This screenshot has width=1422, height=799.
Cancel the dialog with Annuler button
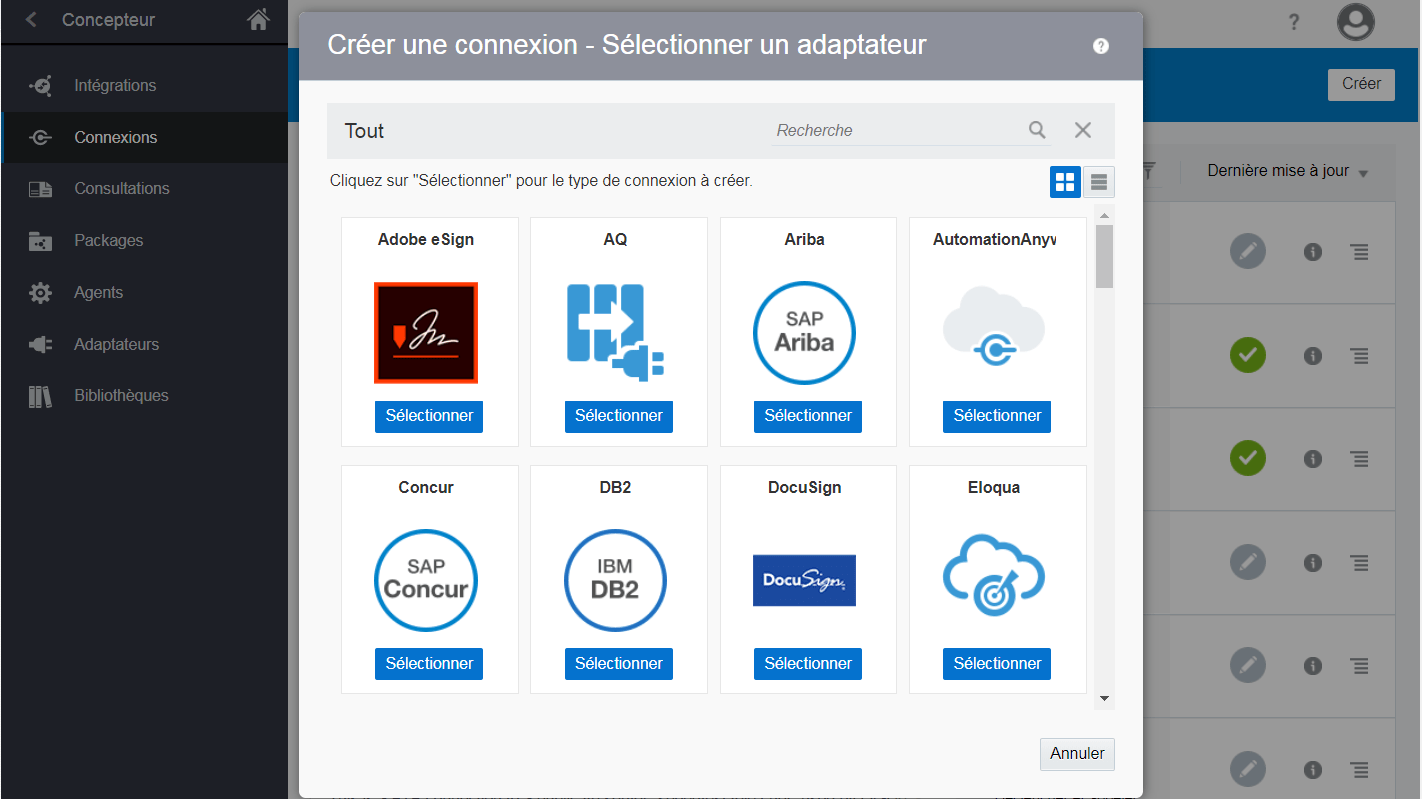click(1077, 754)
